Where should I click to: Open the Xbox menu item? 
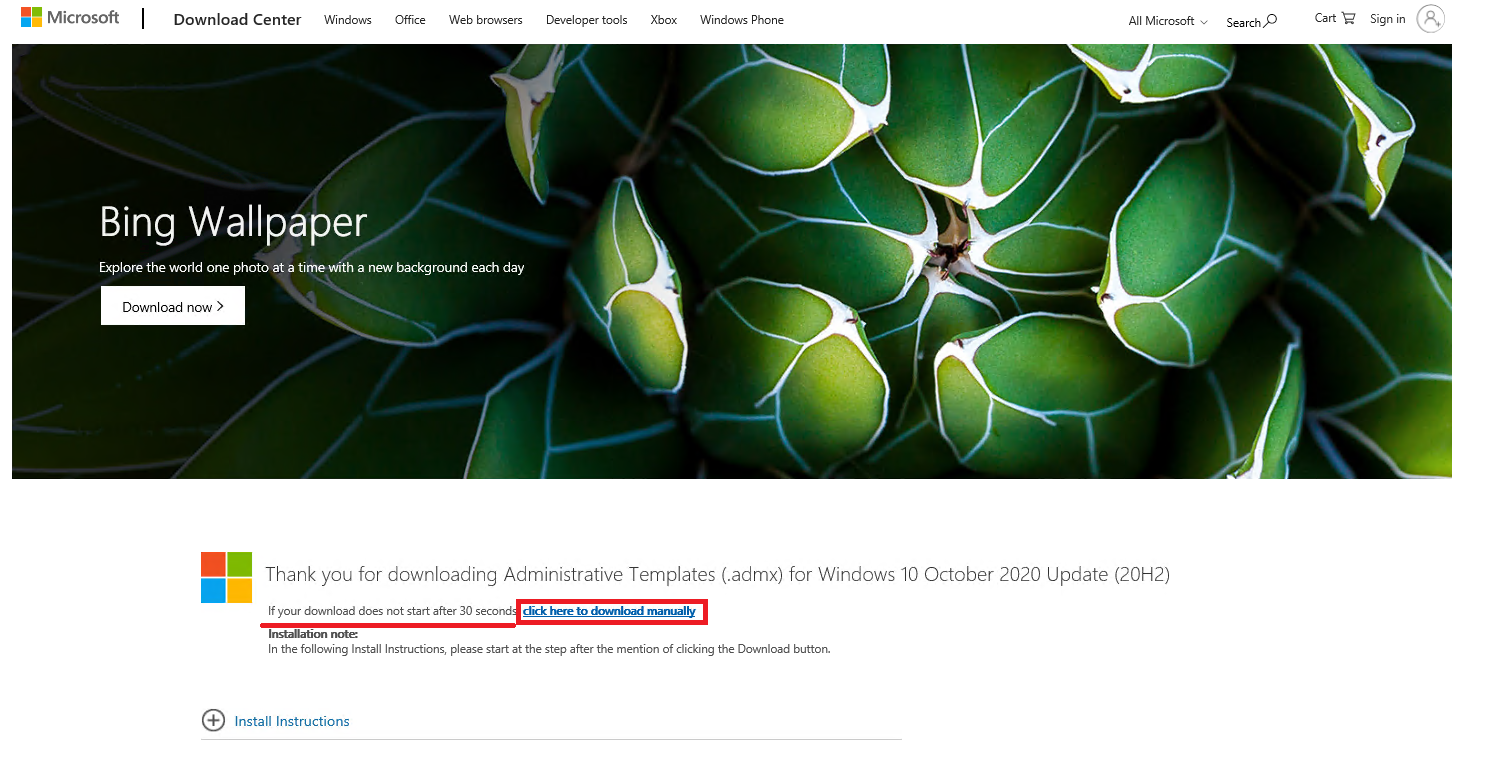[664, 20]
